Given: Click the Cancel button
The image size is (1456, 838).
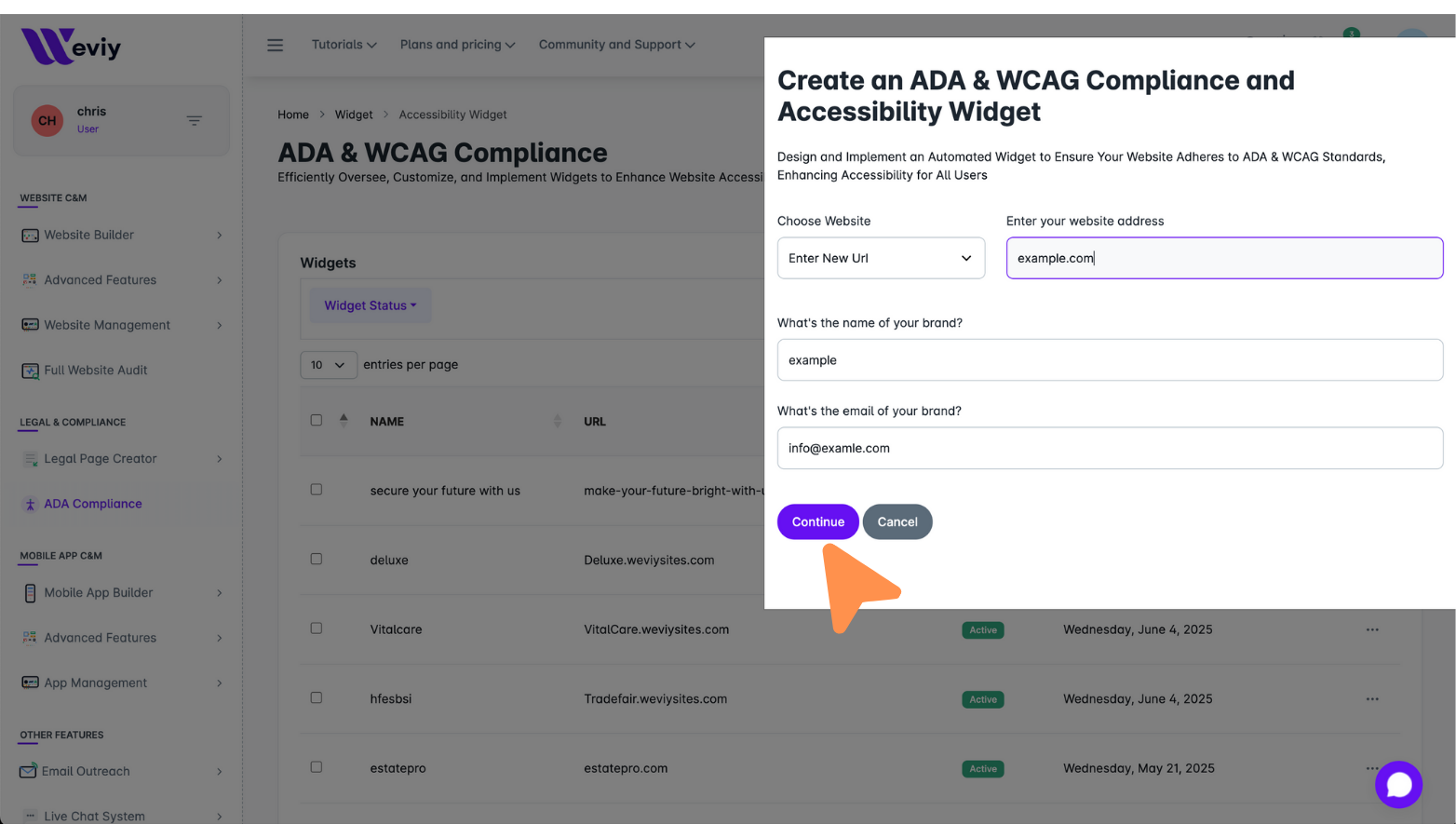Looking at the screenshot, I should (x=897, y=522).
